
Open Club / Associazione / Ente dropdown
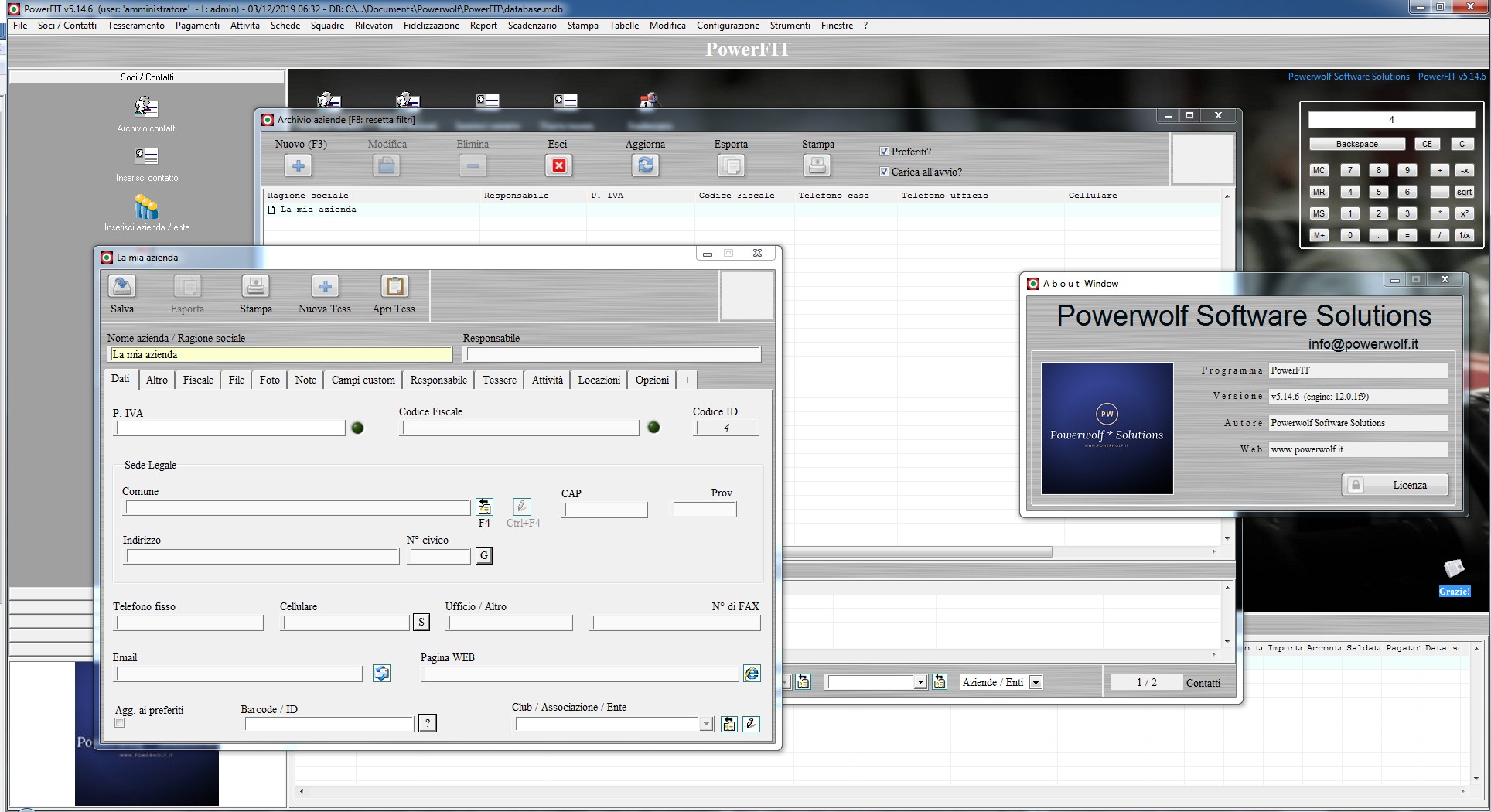[706, 724]
